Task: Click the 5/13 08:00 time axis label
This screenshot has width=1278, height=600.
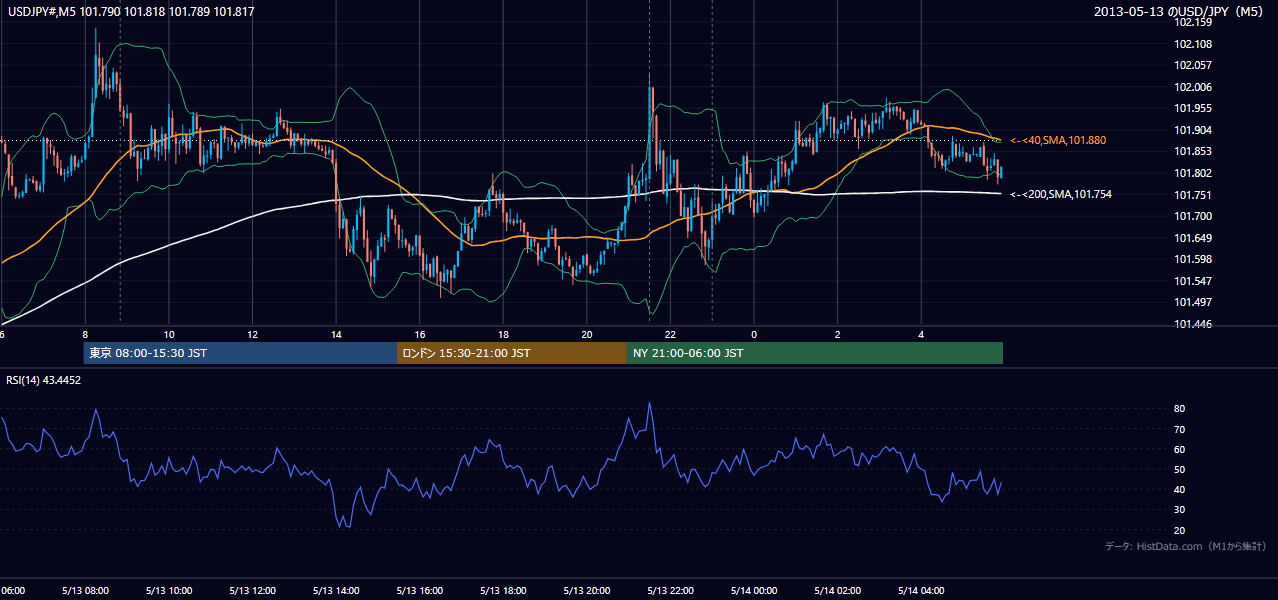Action: click(84, 590)
